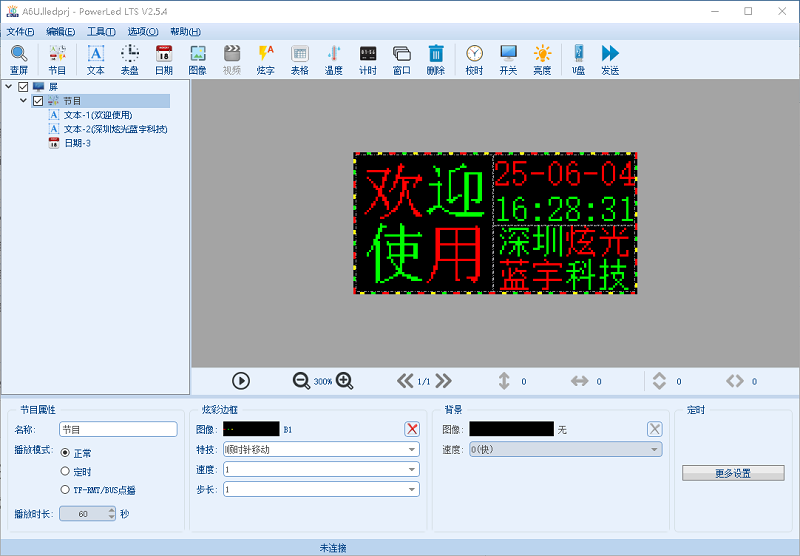This screenshot has height=556, width=800.
Task: Collapse the 节目 tree node
Action: [24, 101]
